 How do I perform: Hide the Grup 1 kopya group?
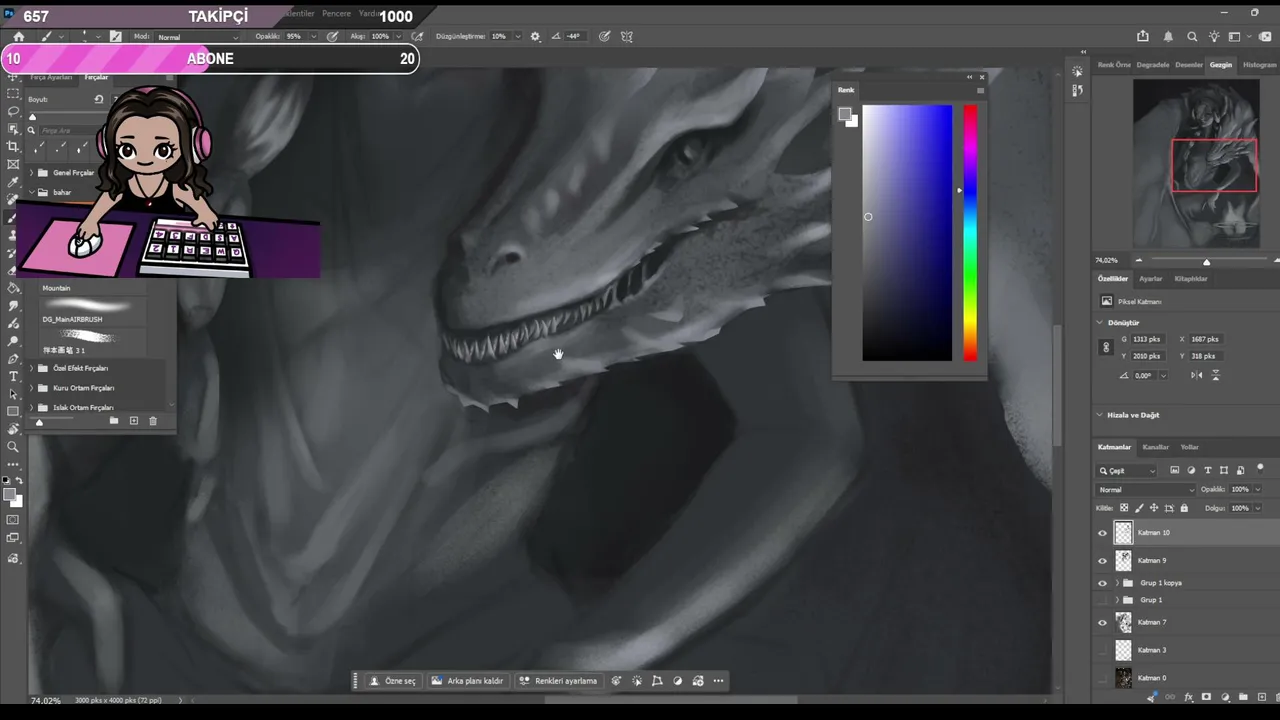coord(1103,583)
